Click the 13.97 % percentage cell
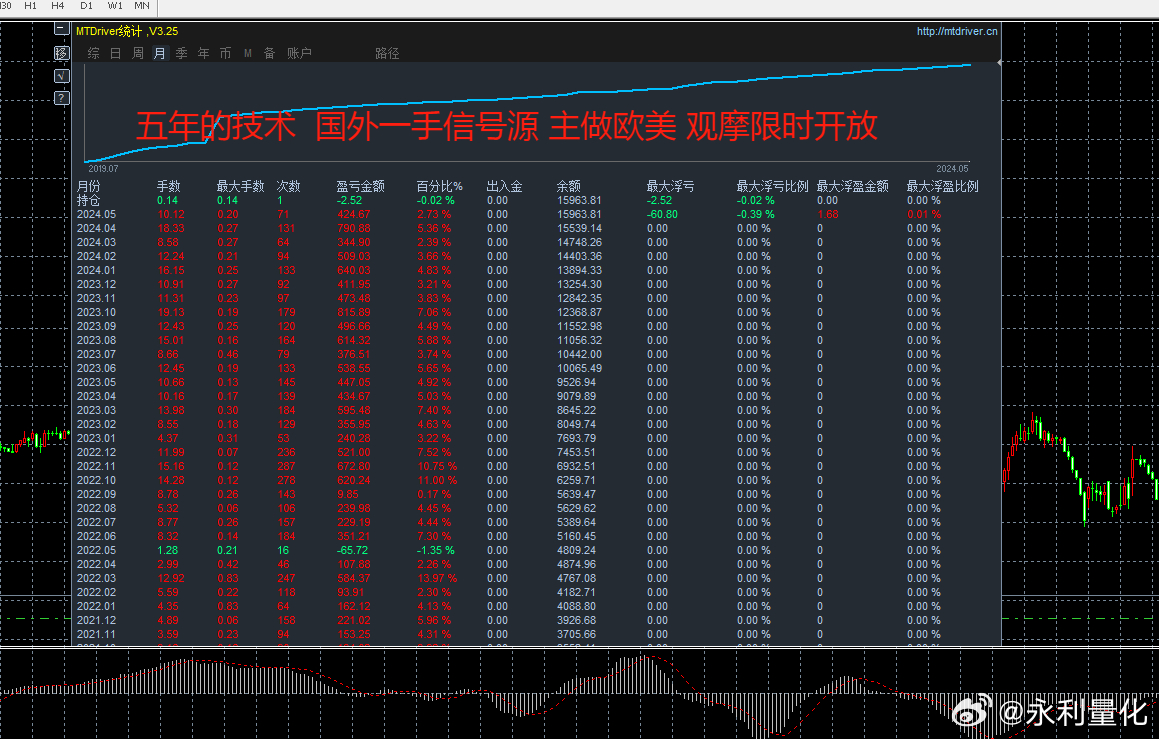The height and width of the screenshot is (739, 1159). tap(437, 578)
